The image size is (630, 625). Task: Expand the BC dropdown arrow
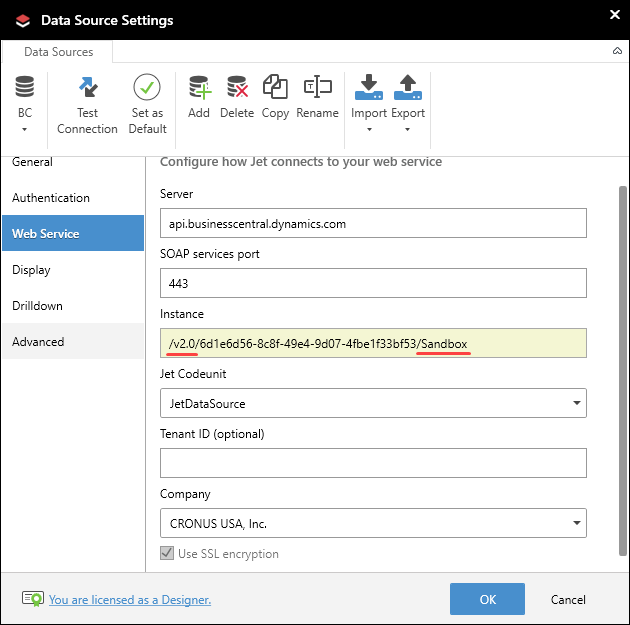coord(25,129)
